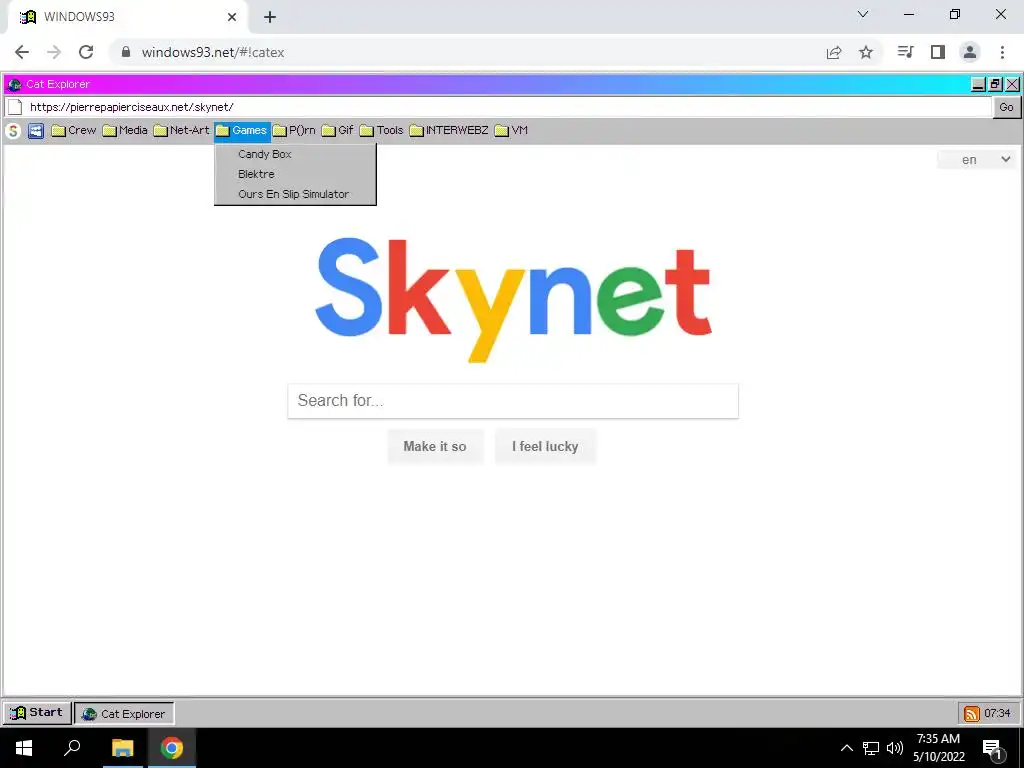Screen dimensions: 1024x768
Task: Click the lock site info icon
Action: point(126,52)
